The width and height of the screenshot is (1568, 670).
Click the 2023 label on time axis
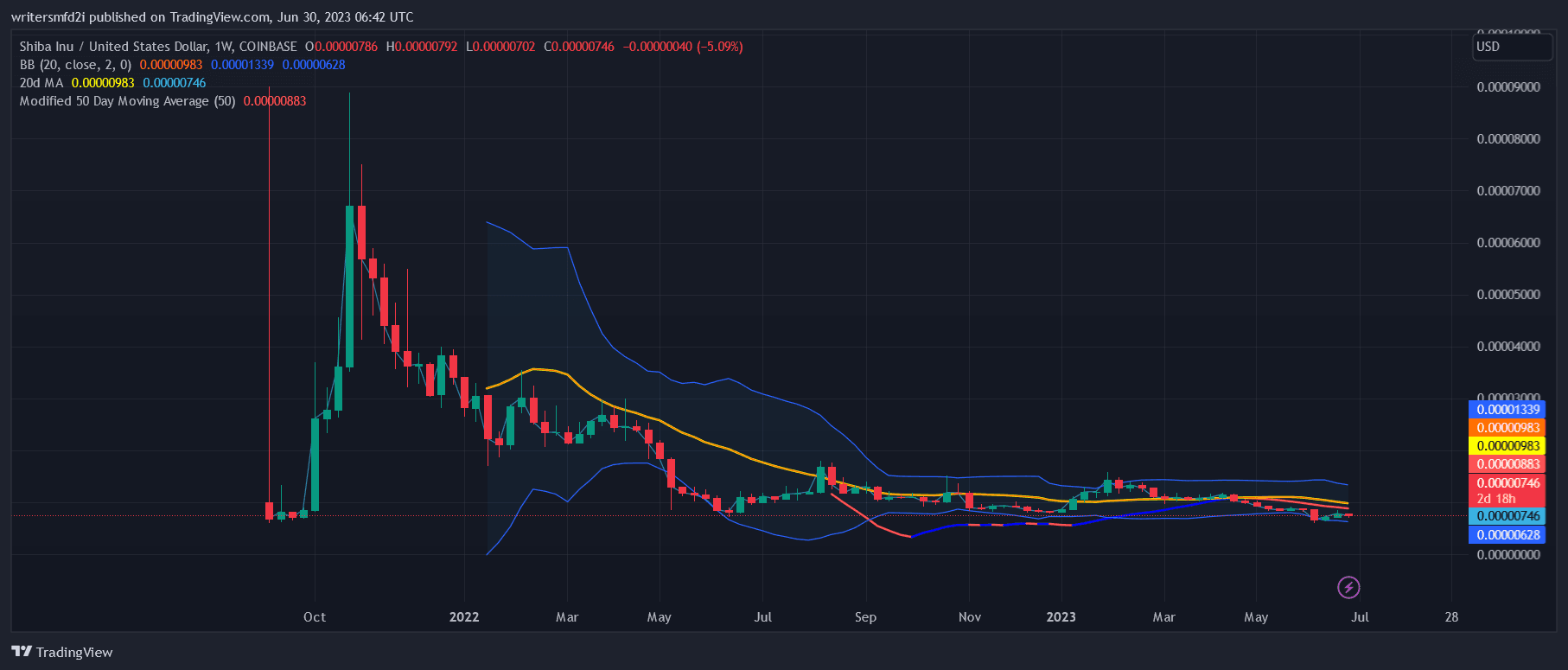(x=1061, y=617)
